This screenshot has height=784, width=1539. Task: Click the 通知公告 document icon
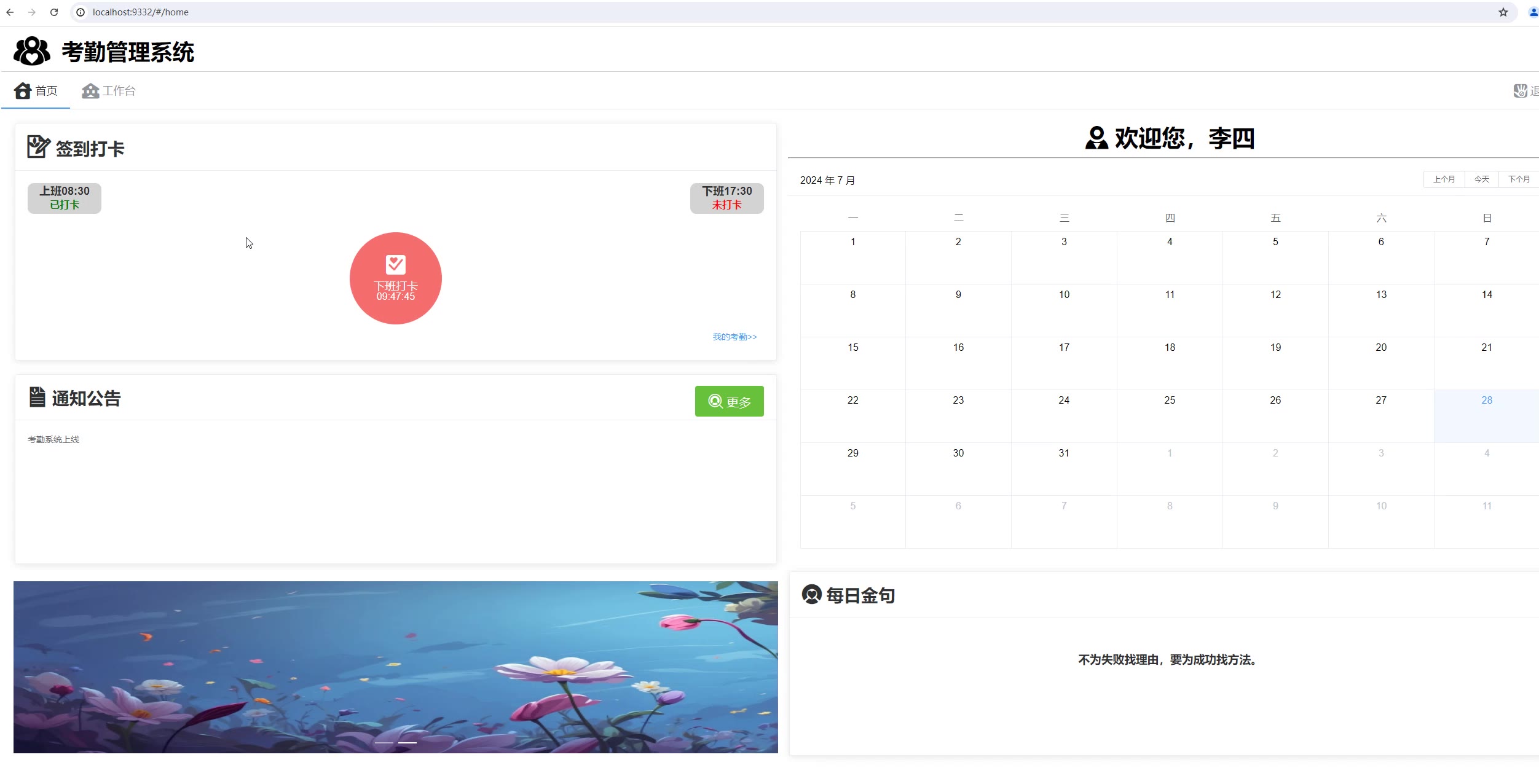click(x=37, y=397)
